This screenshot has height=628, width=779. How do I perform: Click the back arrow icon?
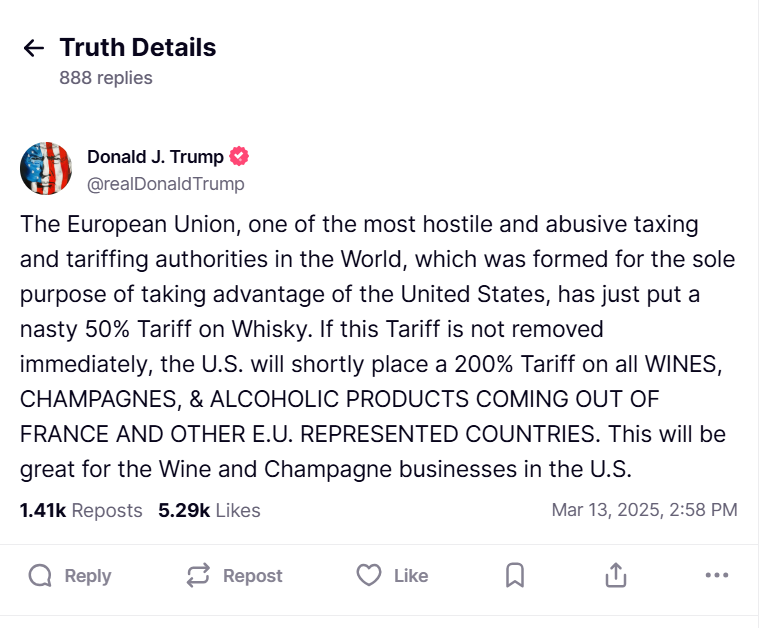pyautogui.click(x=34, y=48)
